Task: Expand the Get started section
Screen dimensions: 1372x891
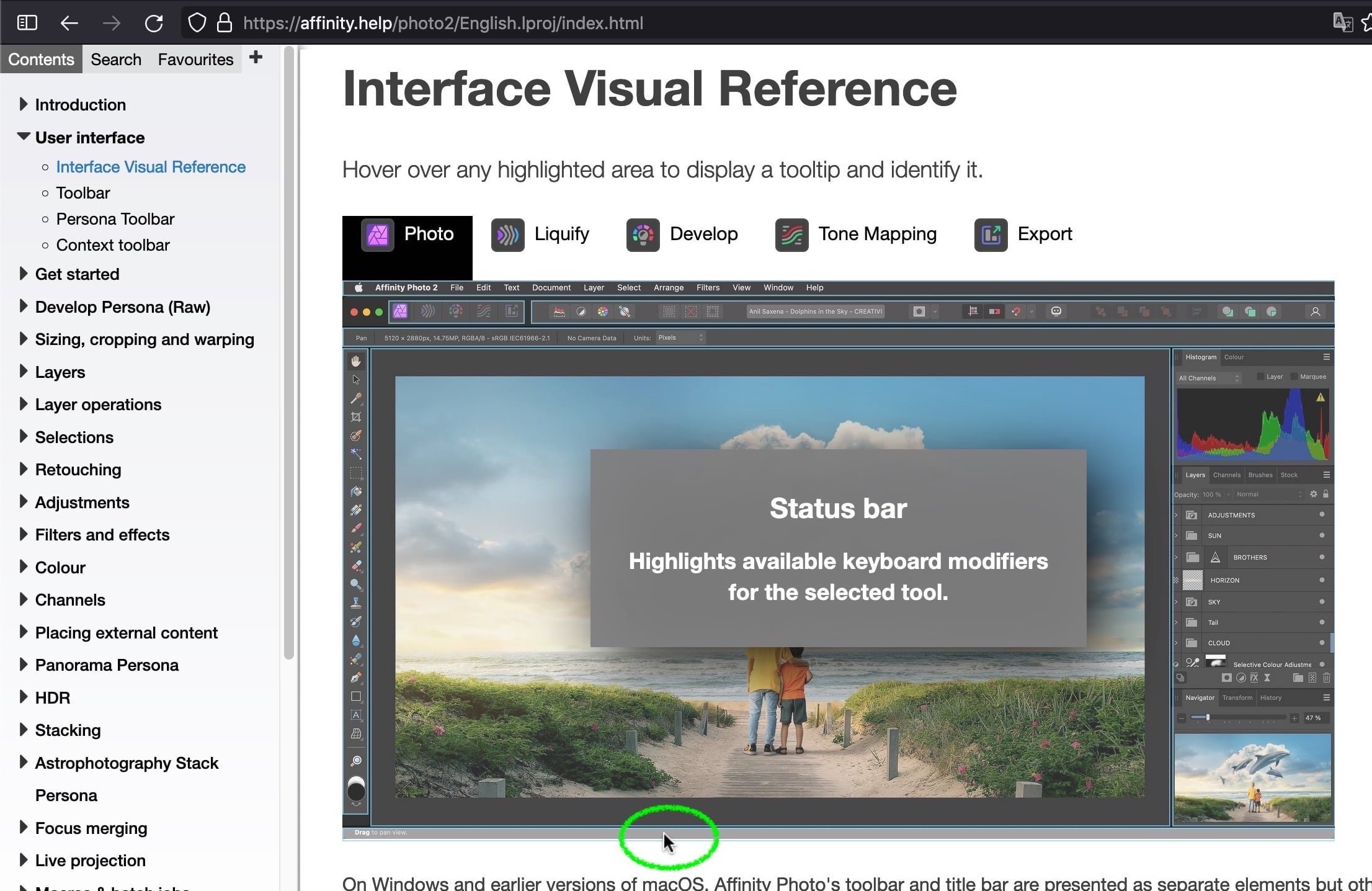Action: coord(24,273)
